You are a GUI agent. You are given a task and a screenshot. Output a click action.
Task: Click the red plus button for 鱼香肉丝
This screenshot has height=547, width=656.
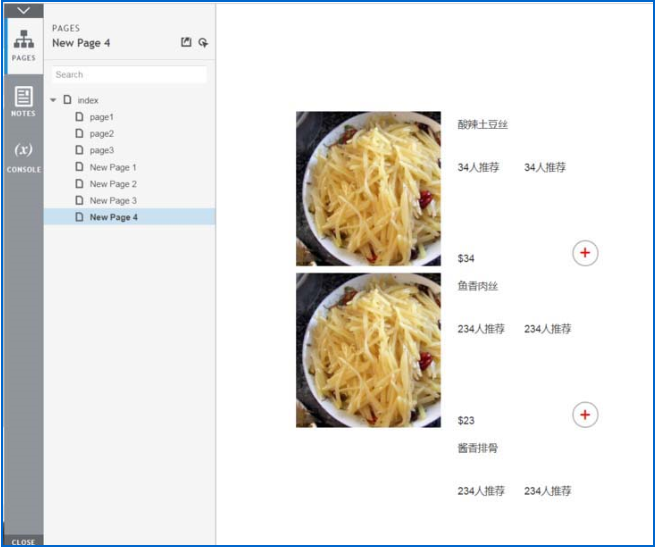(x=585, y=414)
